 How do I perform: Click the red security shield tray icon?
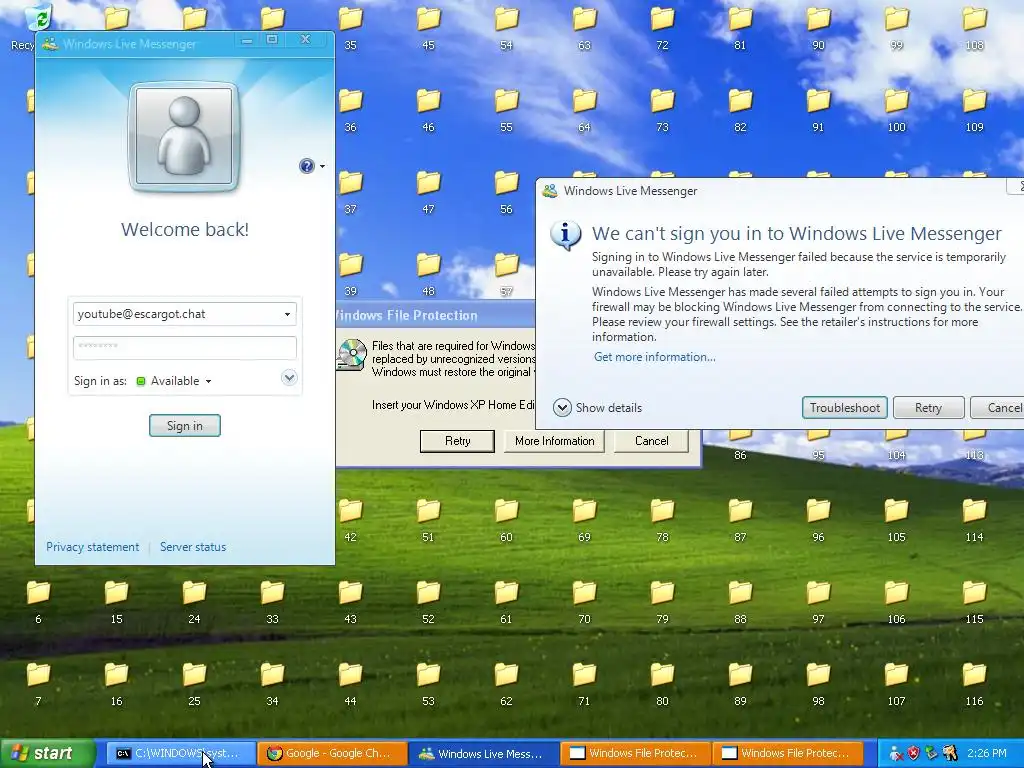pos(913,754)
